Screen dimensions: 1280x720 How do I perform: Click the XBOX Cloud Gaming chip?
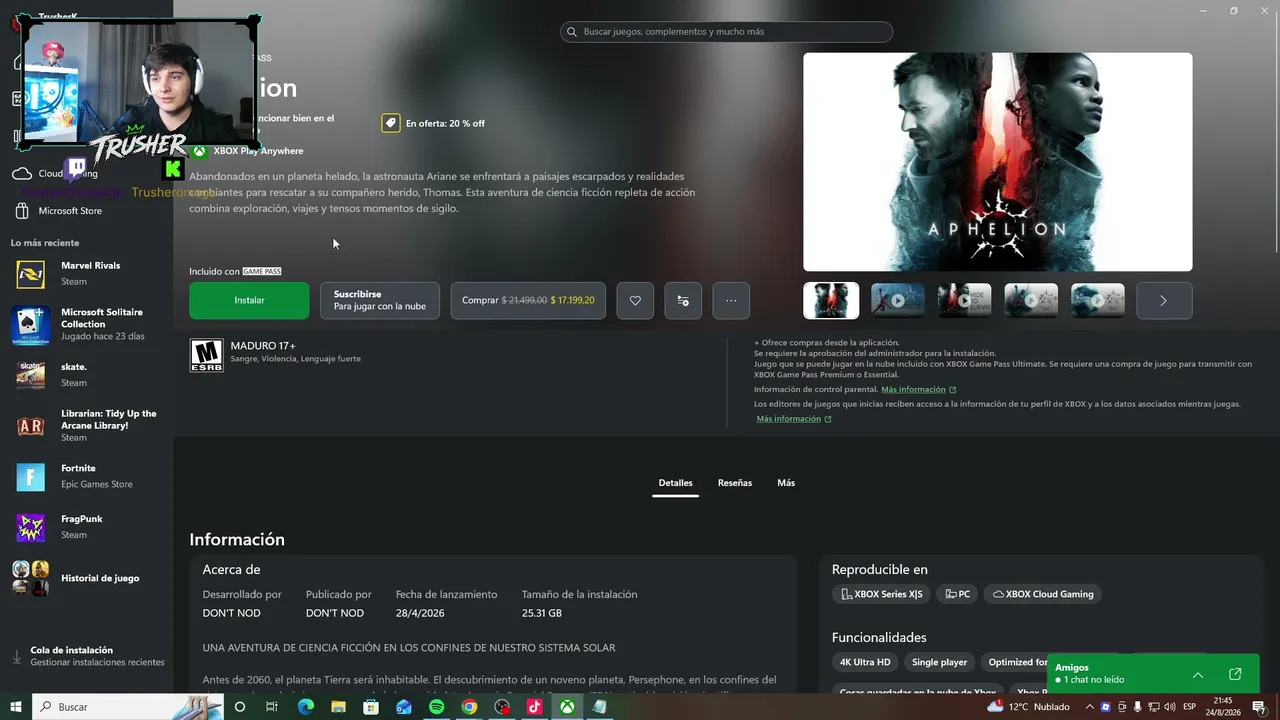coord(1043,594)
